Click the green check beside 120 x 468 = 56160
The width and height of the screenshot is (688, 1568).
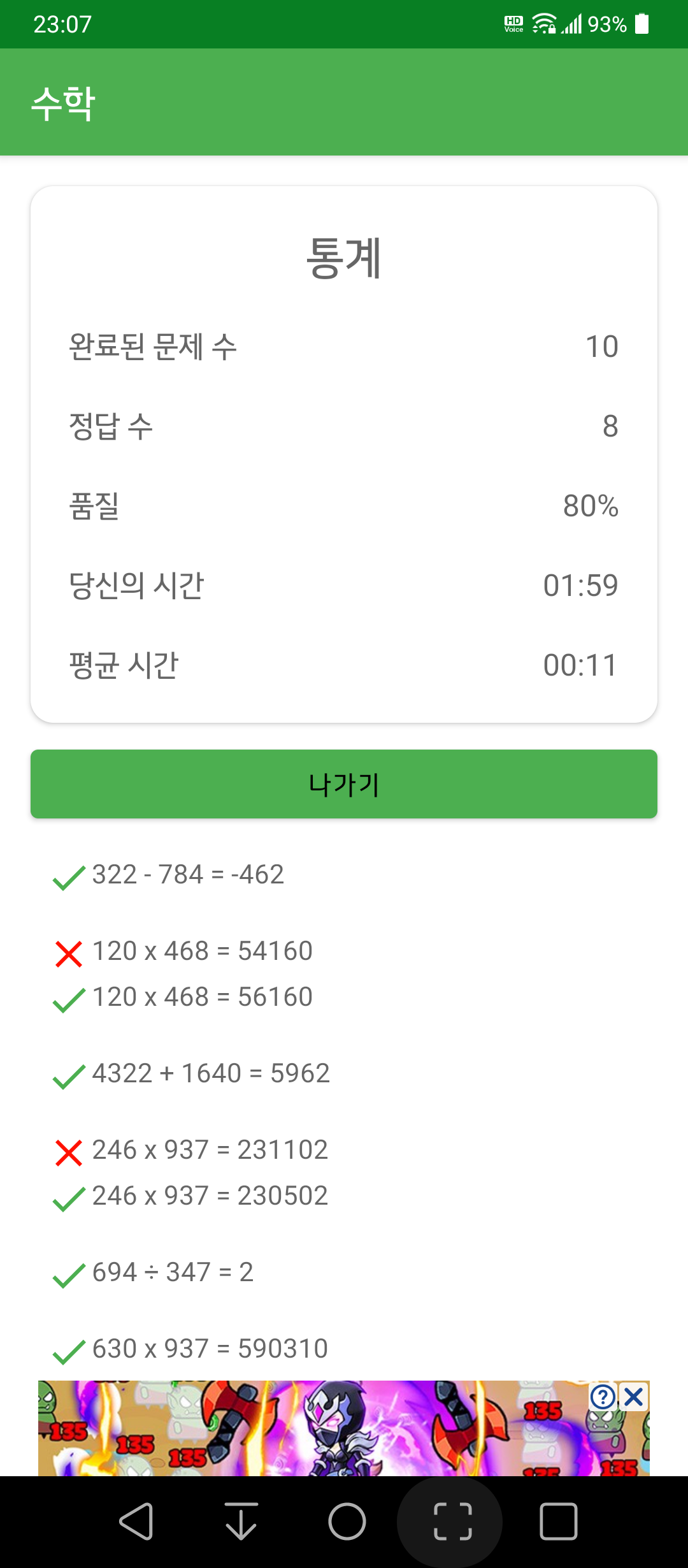click(x=69, y=1000)
